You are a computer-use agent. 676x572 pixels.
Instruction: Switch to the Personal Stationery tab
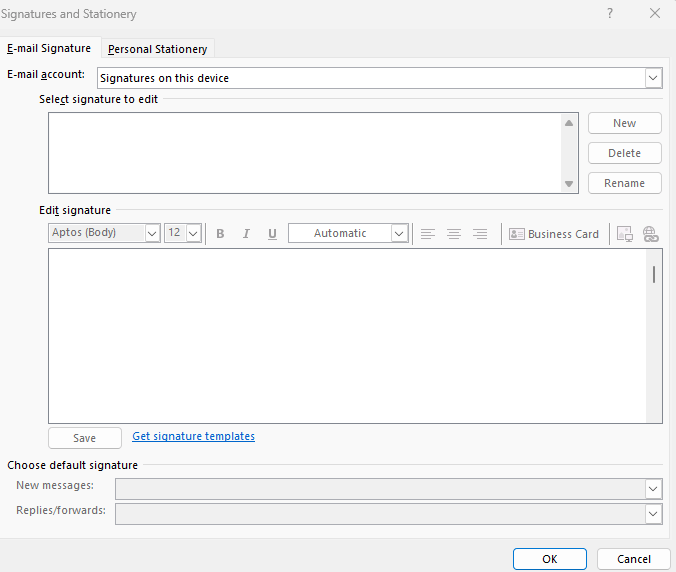click(x=157, y=49)
